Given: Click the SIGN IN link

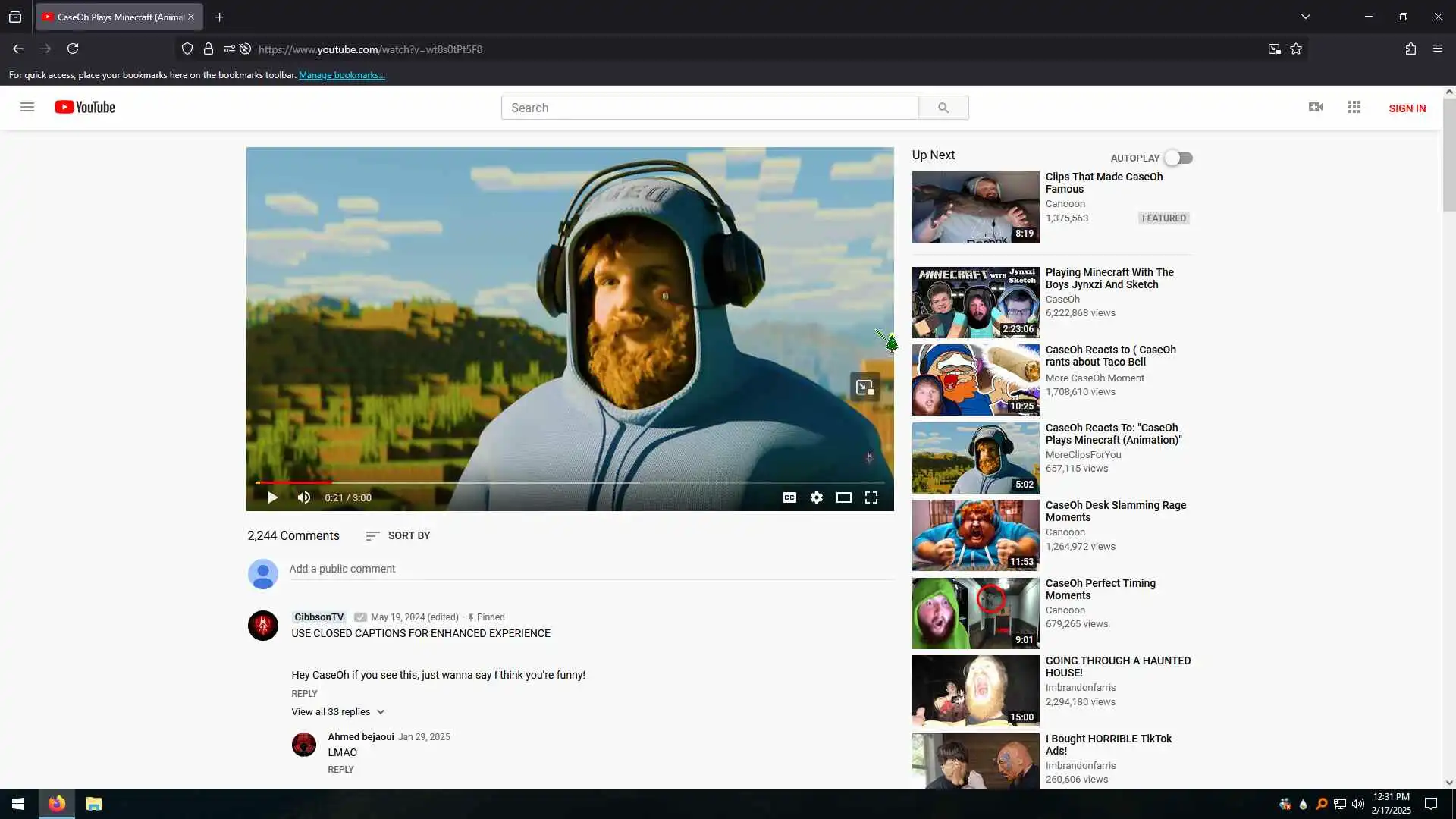Looking at the screenshot, I should (x=1407, y=108).
